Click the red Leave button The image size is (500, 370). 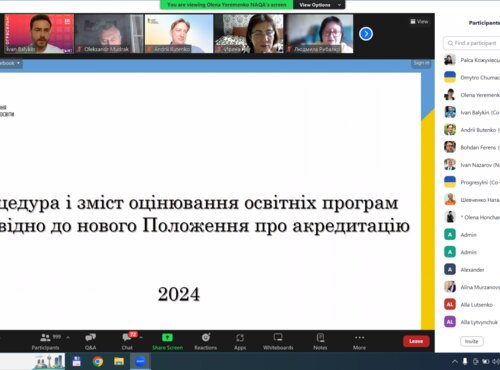coord(416,341)
